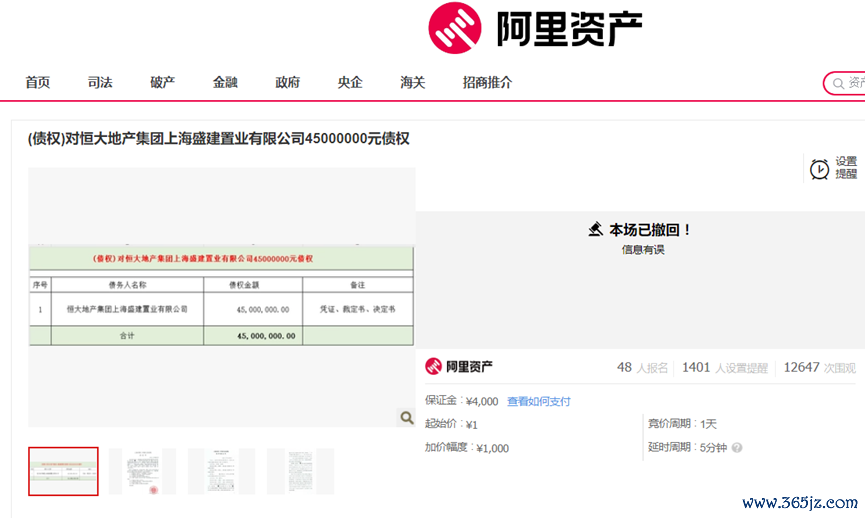Click the 竞价周期 1天 text

tap(682, 424)
